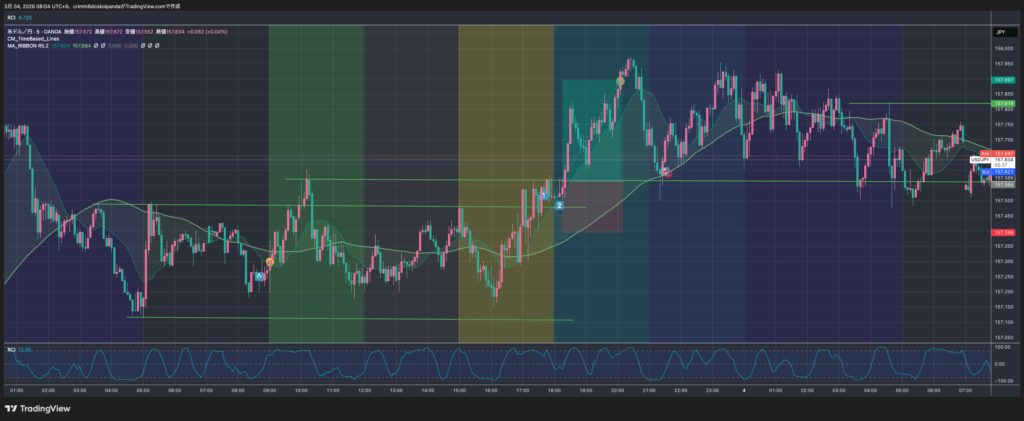
Task: Click the blue '2' marker label on chart
Action: (559, 205)
